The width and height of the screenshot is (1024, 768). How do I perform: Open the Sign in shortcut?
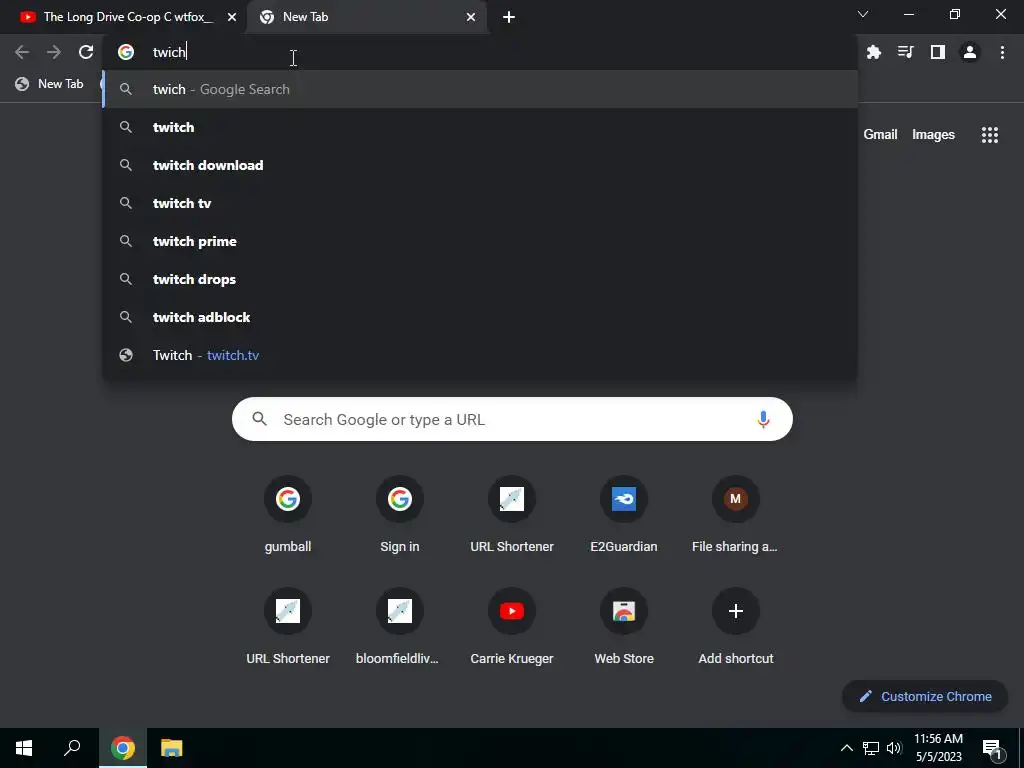(x=400, y=516)
